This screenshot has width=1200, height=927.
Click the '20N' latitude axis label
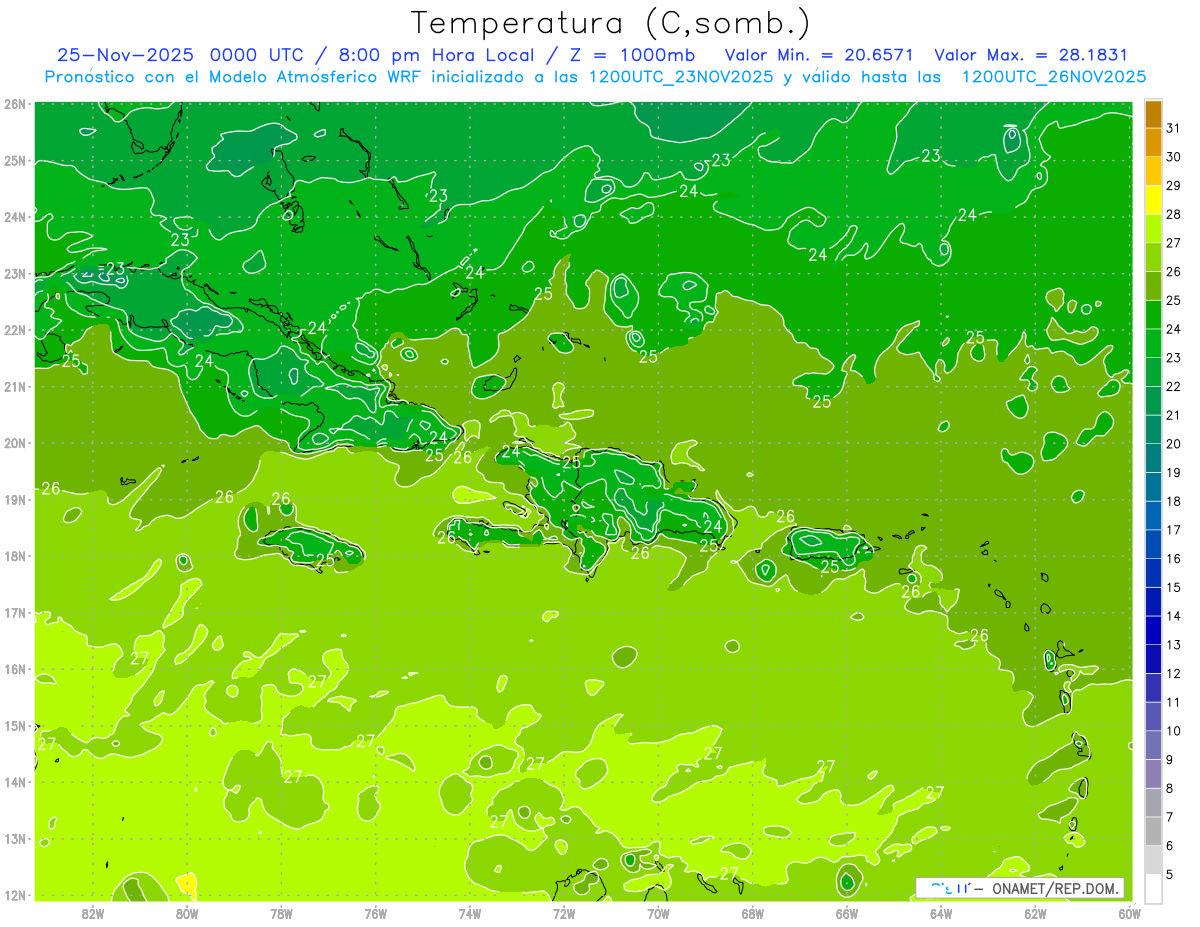pyautogui.click(x=15, y=443)
